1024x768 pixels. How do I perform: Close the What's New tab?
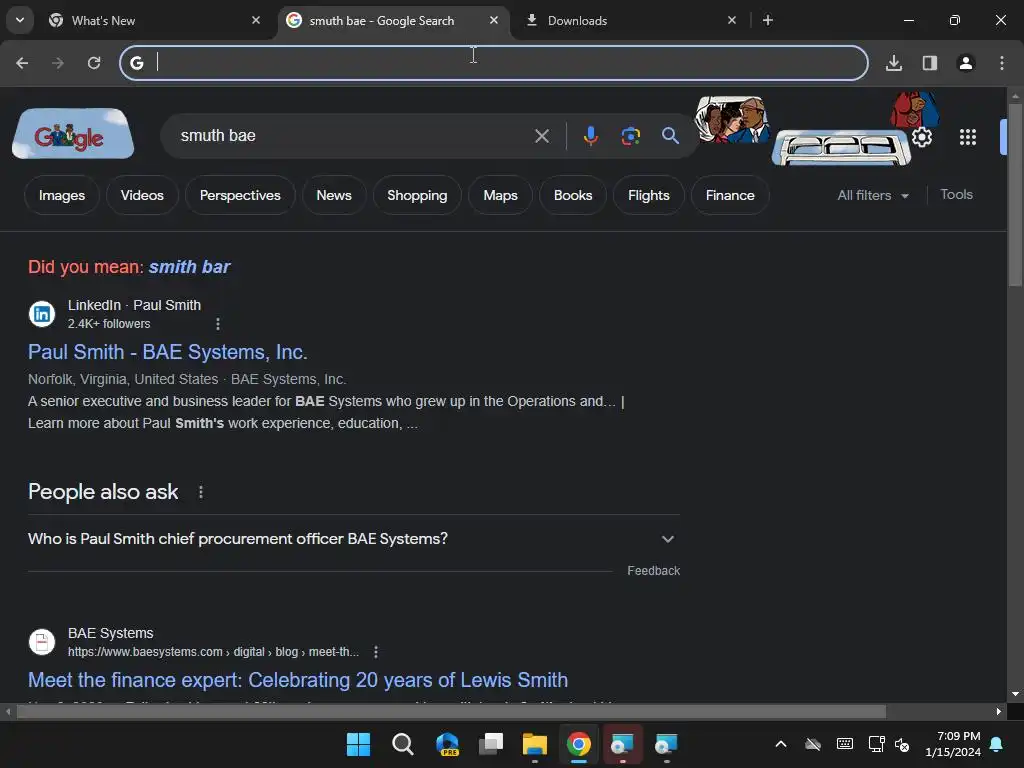(256, 20)
